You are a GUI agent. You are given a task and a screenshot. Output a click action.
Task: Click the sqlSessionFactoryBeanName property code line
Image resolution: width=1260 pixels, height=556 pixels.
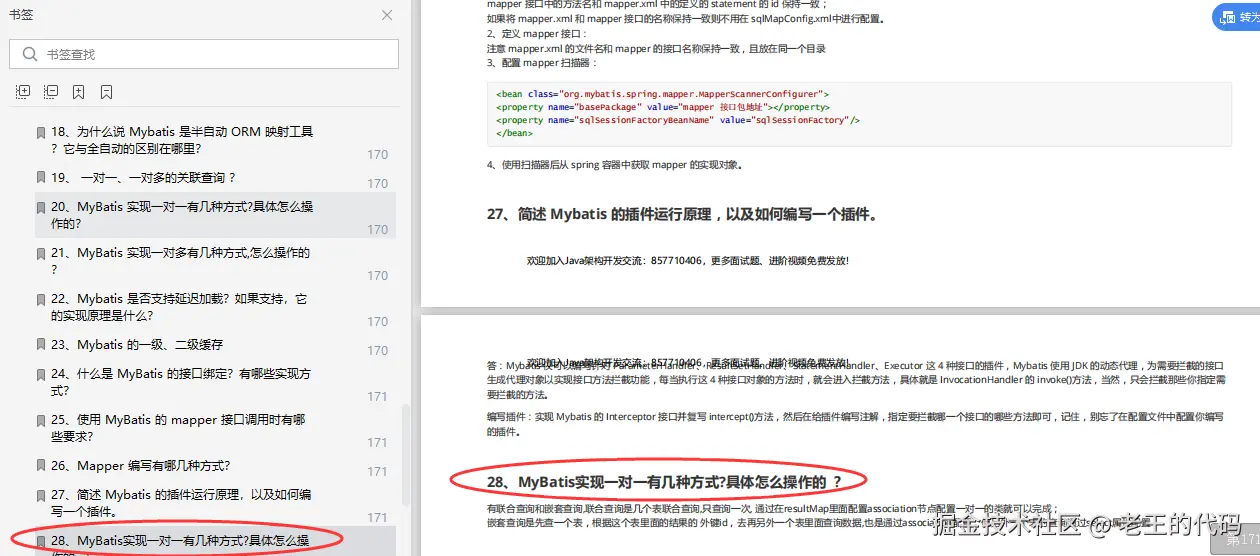(678, 120)
